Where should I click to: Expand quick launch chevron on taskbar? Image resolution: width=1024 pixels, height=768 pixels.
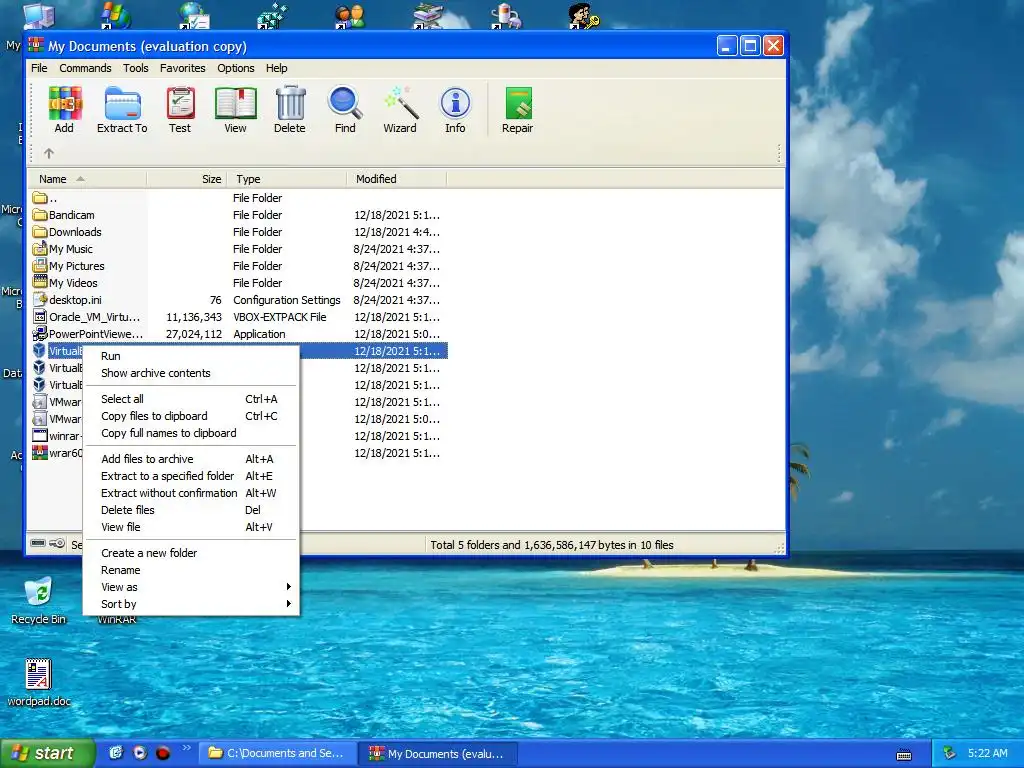click(x=187, y=748)
